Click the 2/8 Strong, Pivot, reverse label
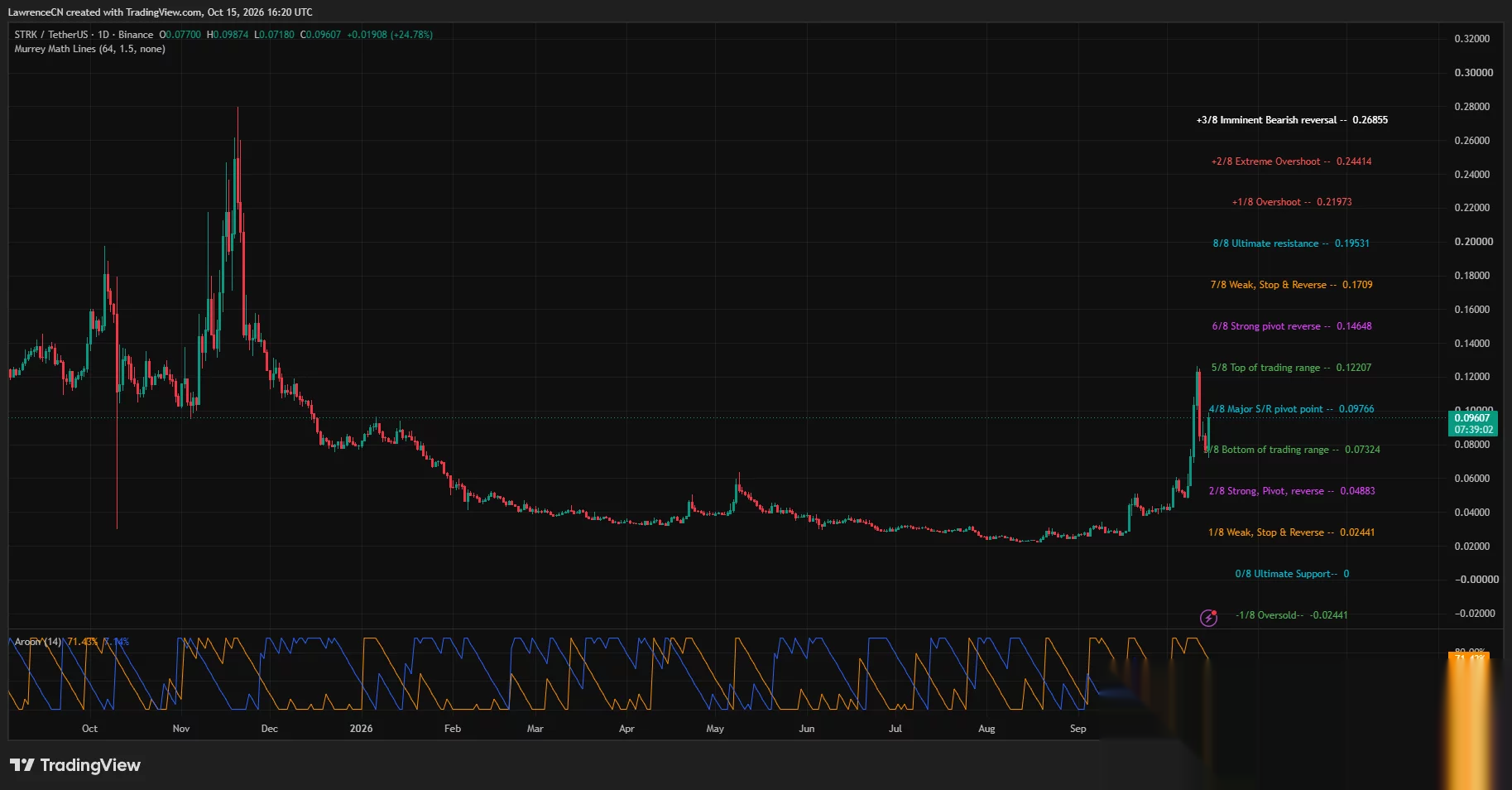Screen dimensions: 1512x790 [x=1292, y=491]
